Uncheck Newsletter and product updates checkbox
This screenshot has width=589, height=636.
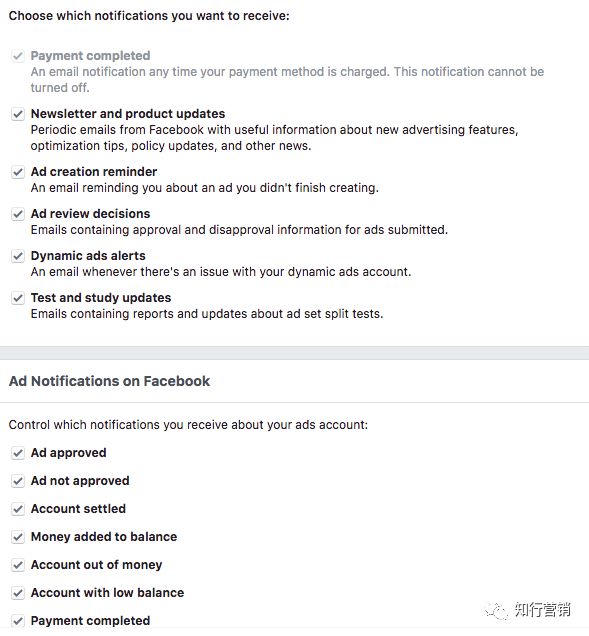click(x=18, y=114)
